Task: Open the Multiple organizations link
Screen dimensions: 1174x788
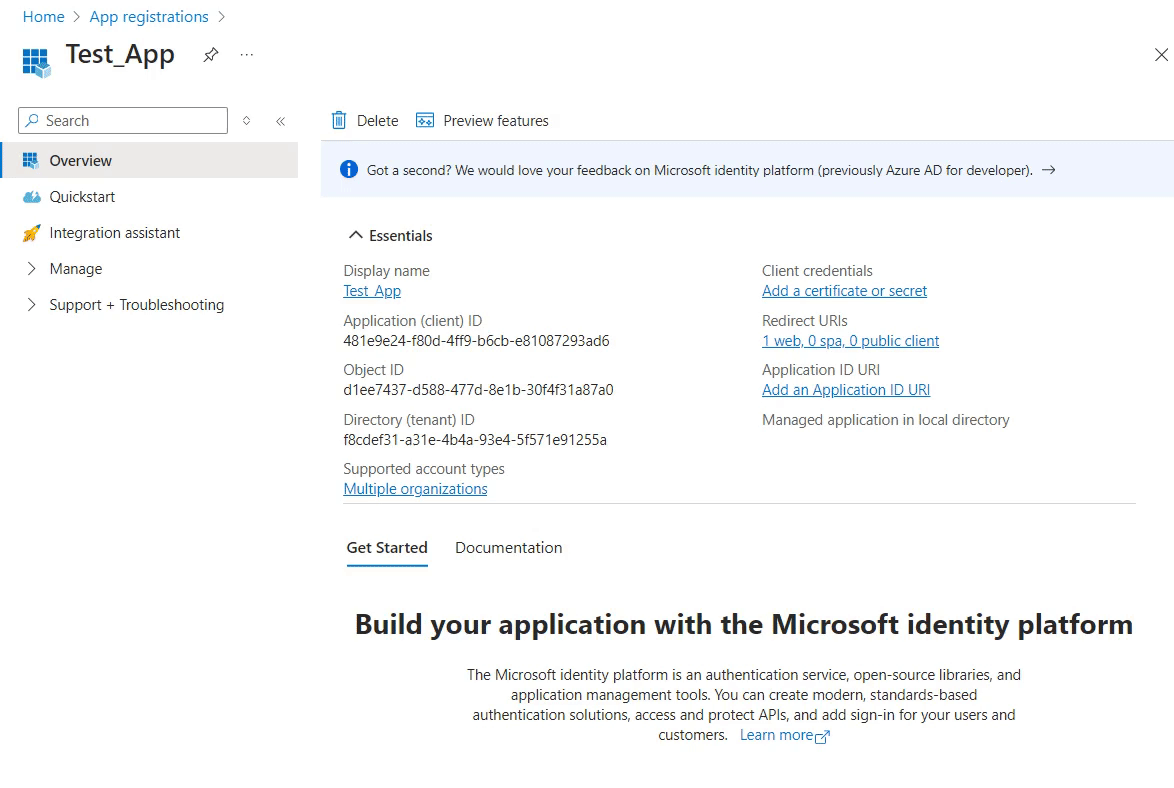Action: point(416,488)
